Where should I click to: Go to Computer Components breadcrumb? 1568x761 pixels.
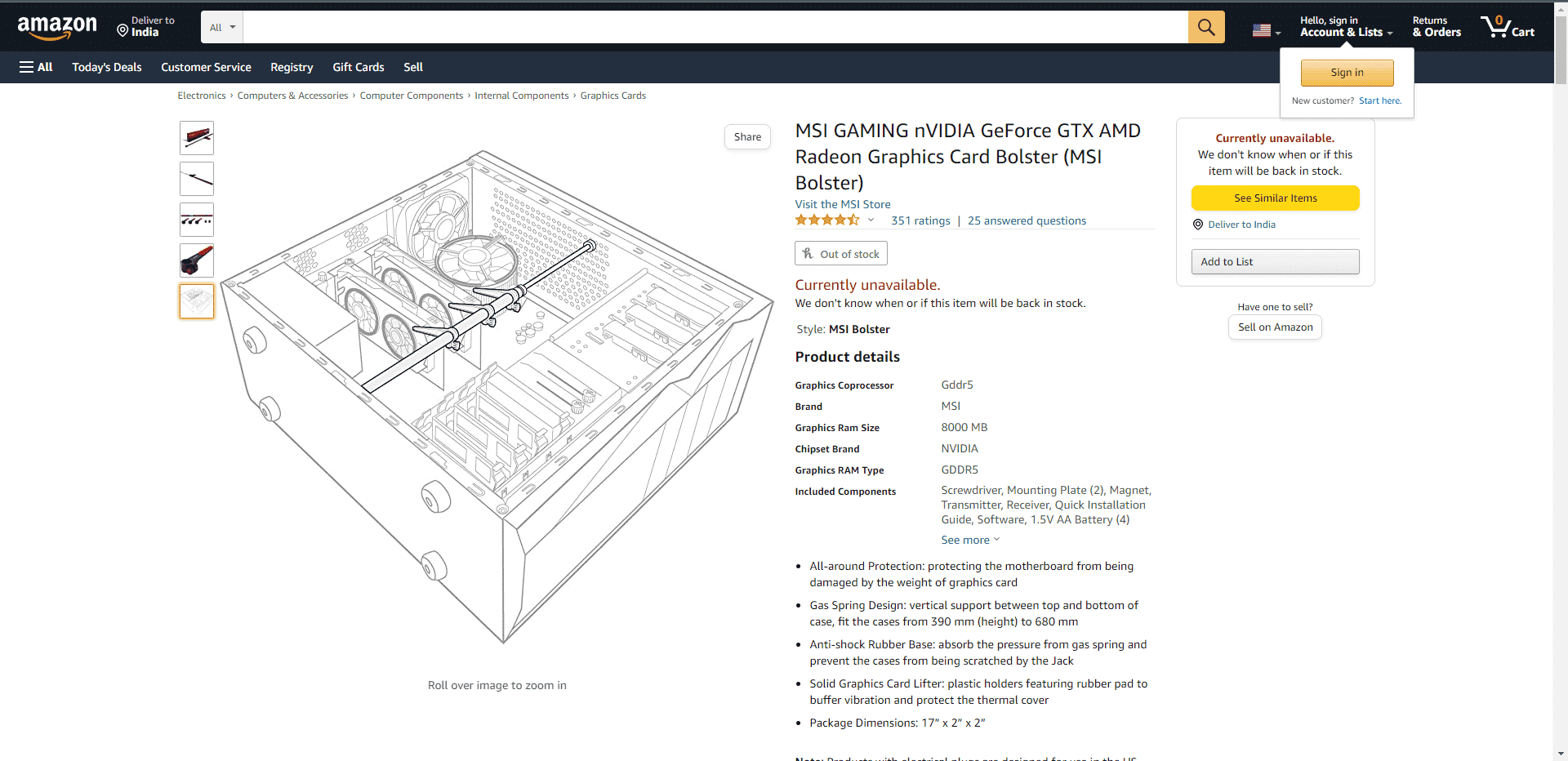tap(412, 96)
